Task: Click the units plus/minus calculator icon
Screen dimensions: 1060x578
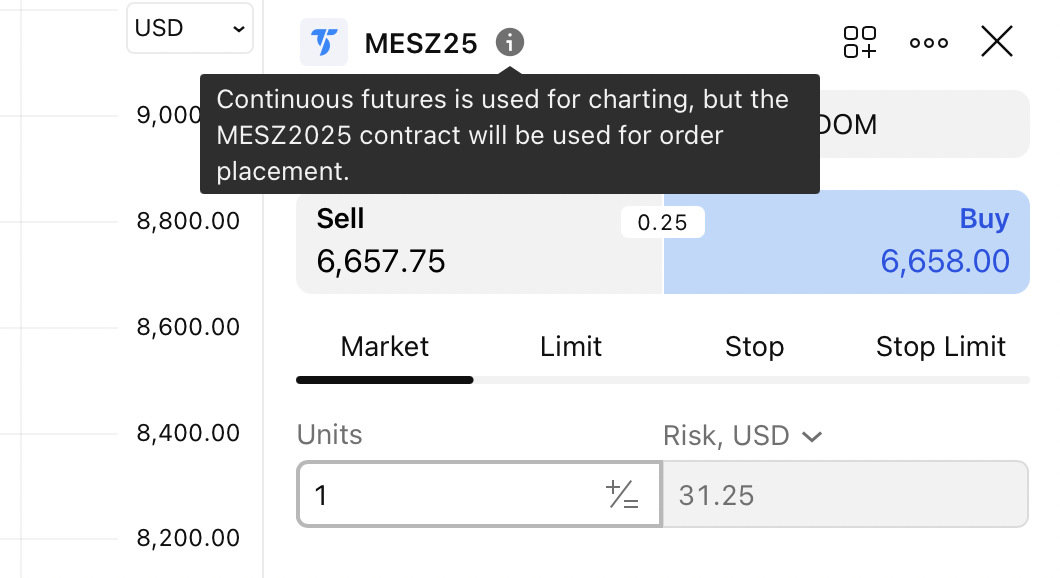Action: [622, 495]
